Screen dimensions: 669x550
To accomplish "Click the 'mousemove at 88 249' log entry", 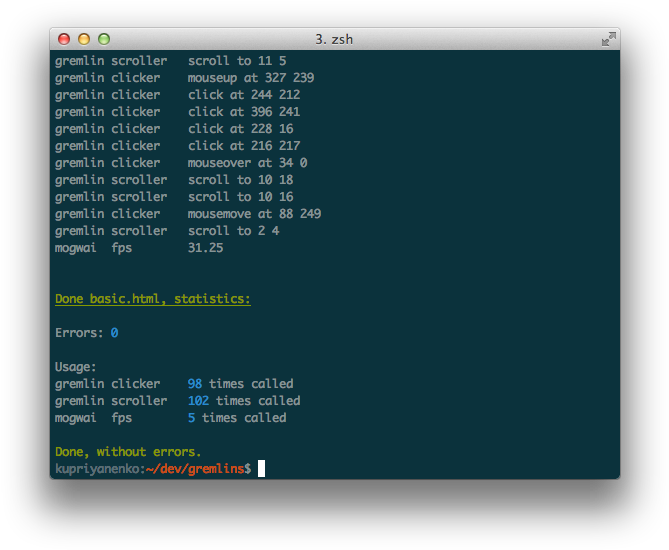I will click(254, 214).
